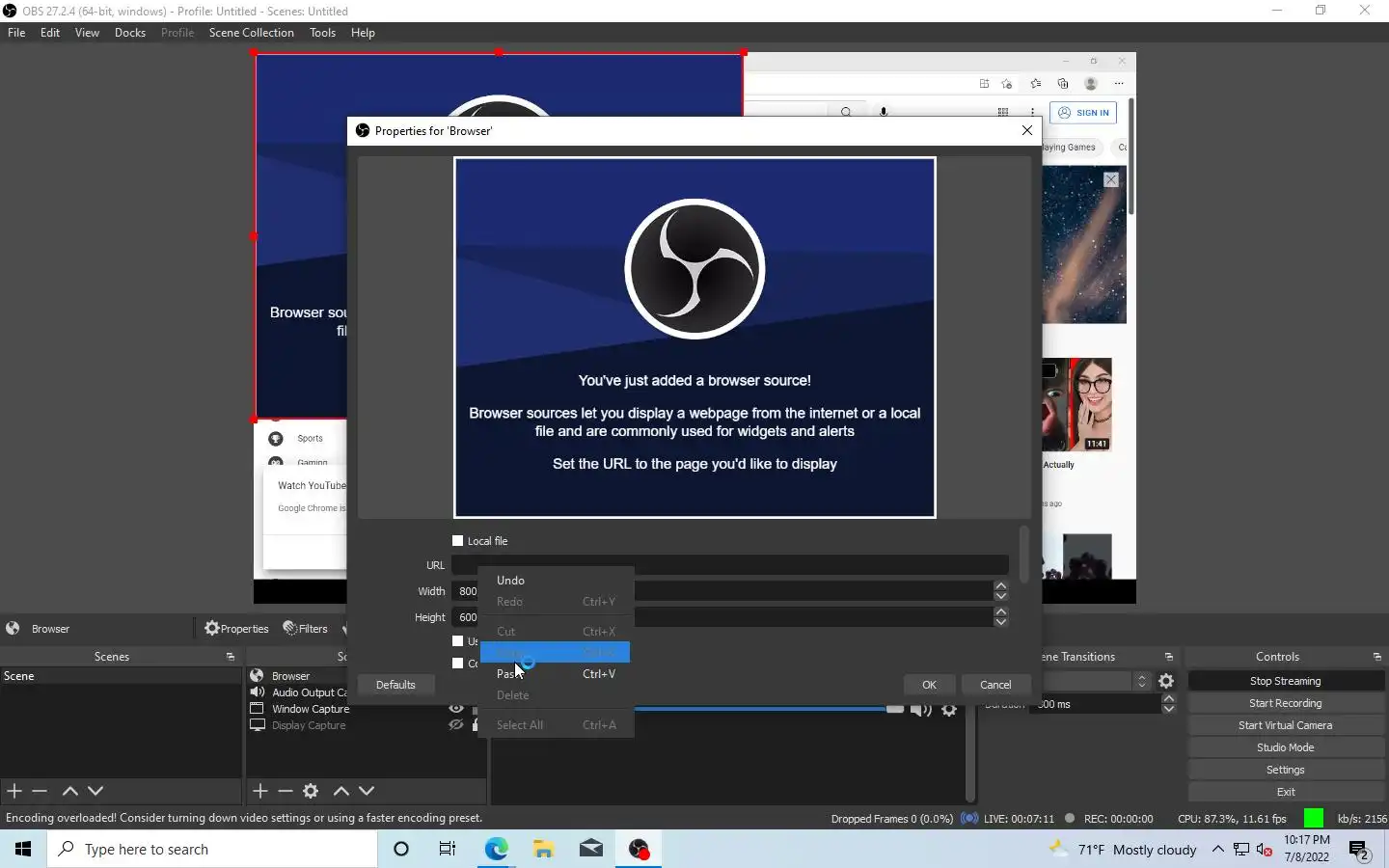Click OBS Studio taskbar icon
Image resolution: width=1389 pixels, height=868 pixels.
(x=639, y=849)
